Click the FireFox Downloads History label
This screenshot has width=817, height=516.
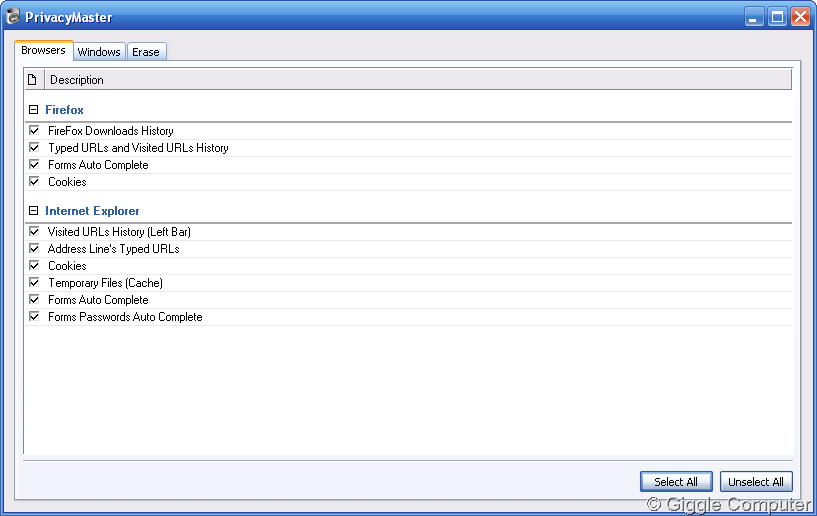coord(110,131)
